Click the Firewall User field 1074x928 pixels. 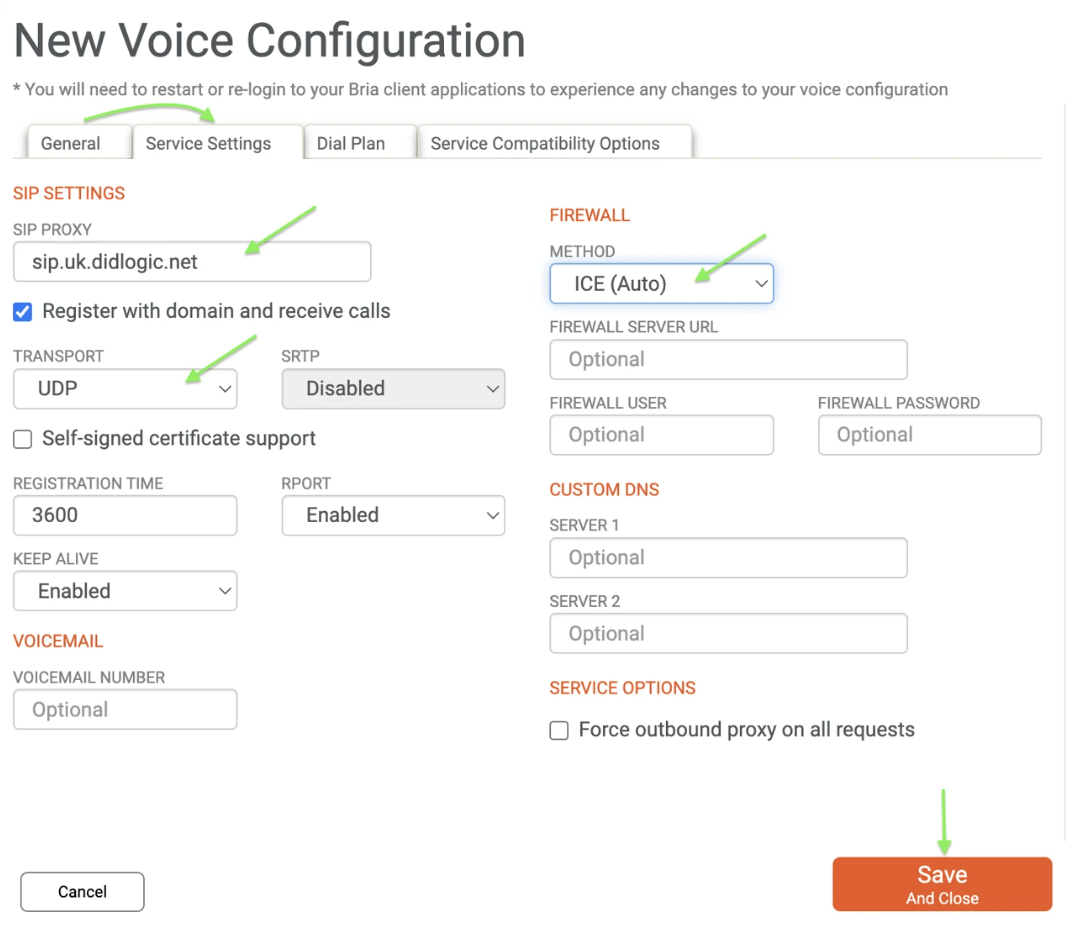coord(662,434)
